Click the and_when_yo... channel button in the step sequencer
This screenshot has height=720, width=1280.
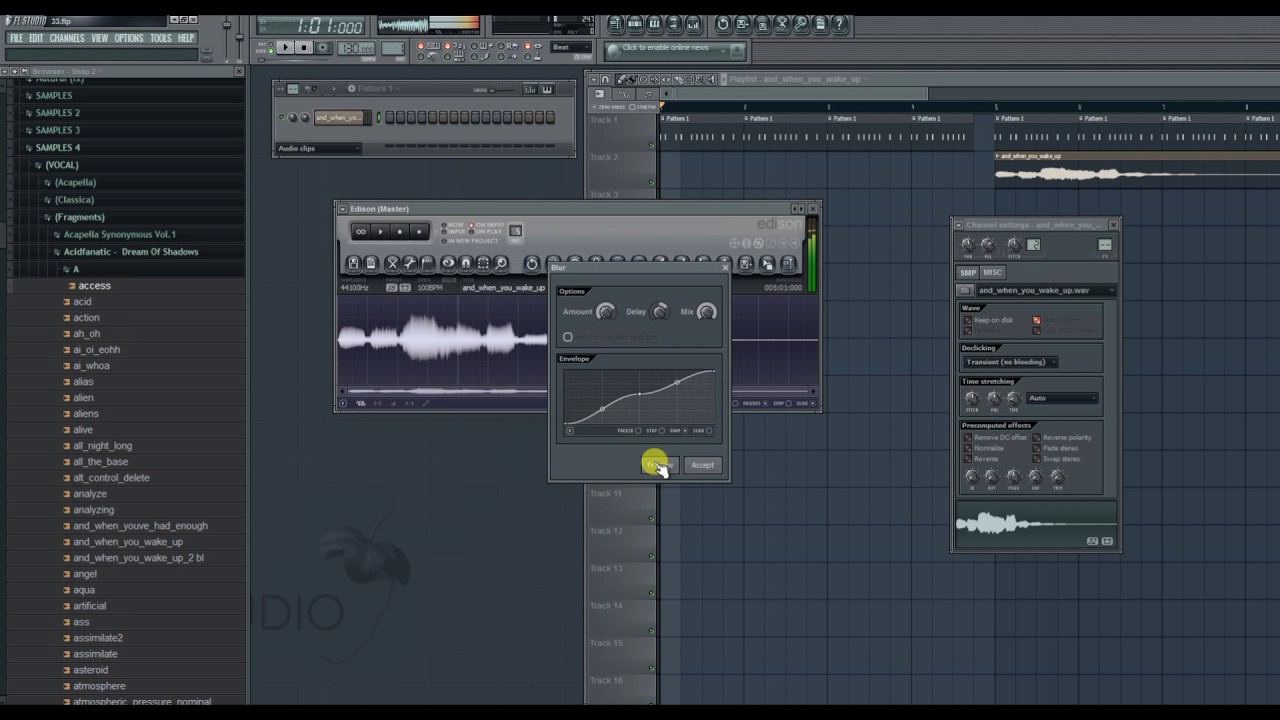coord(339,117)
